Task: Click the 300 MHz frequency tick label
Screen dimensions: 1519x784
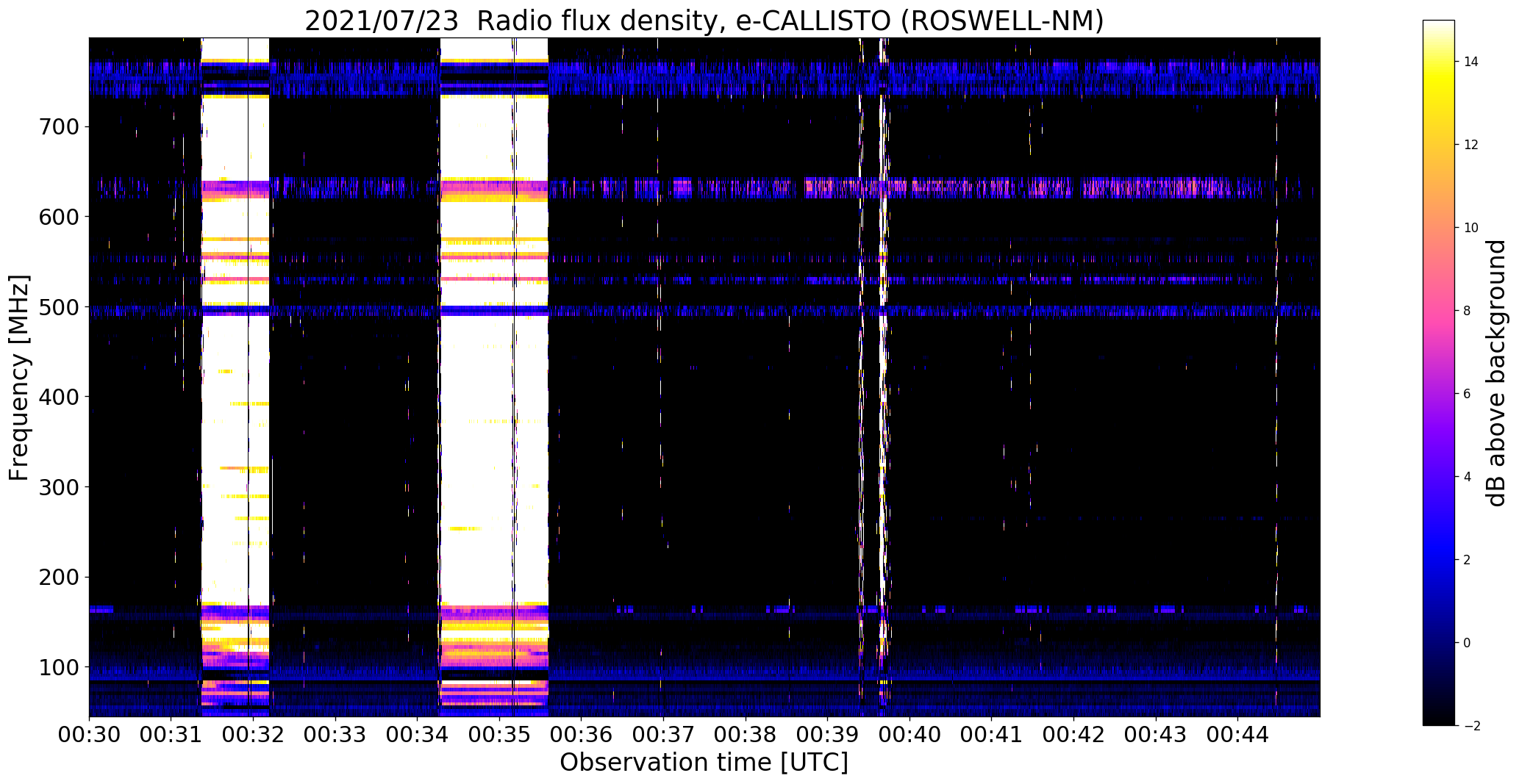Action: click(57, 487)
